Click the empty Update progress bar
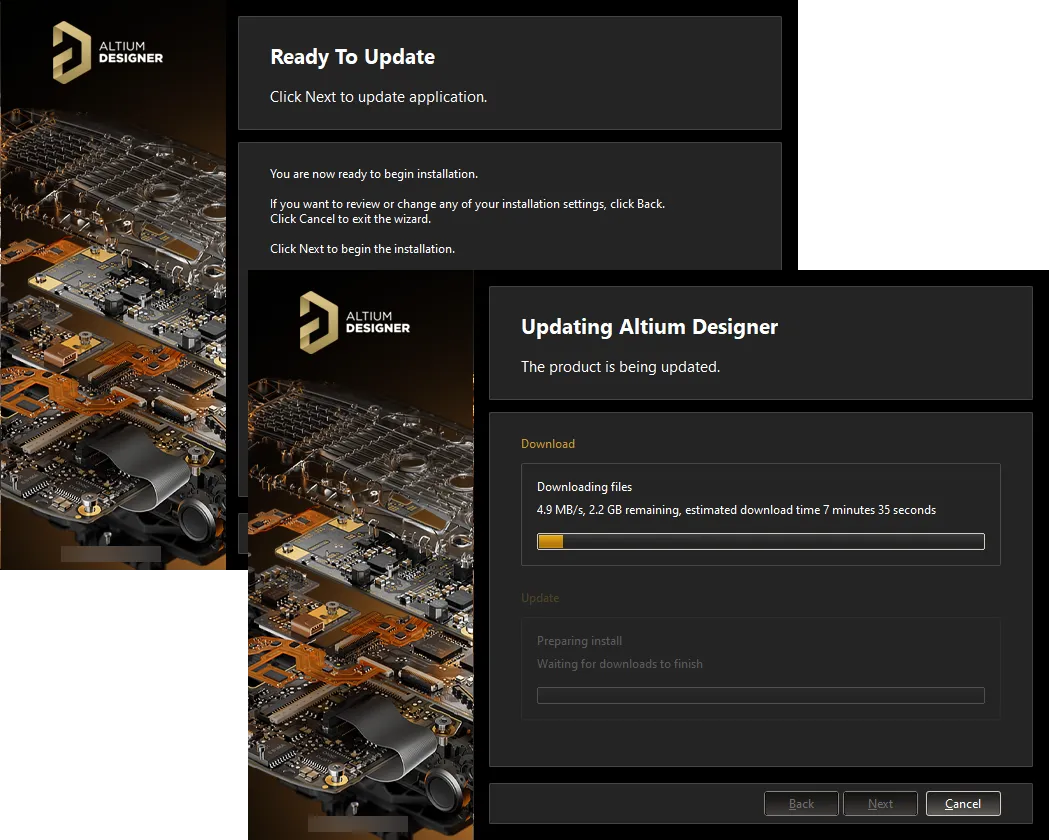This screenshot has height=840, width=1049. (x=761, y=695)
